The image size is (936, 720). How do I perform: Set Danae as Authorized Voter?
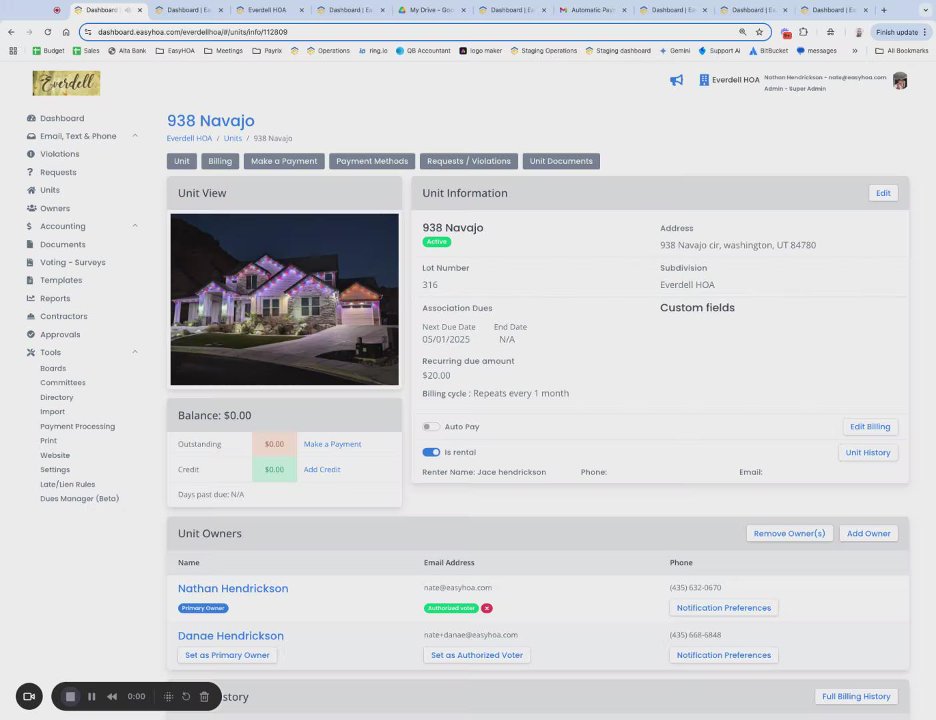click(x=477, y=656)
